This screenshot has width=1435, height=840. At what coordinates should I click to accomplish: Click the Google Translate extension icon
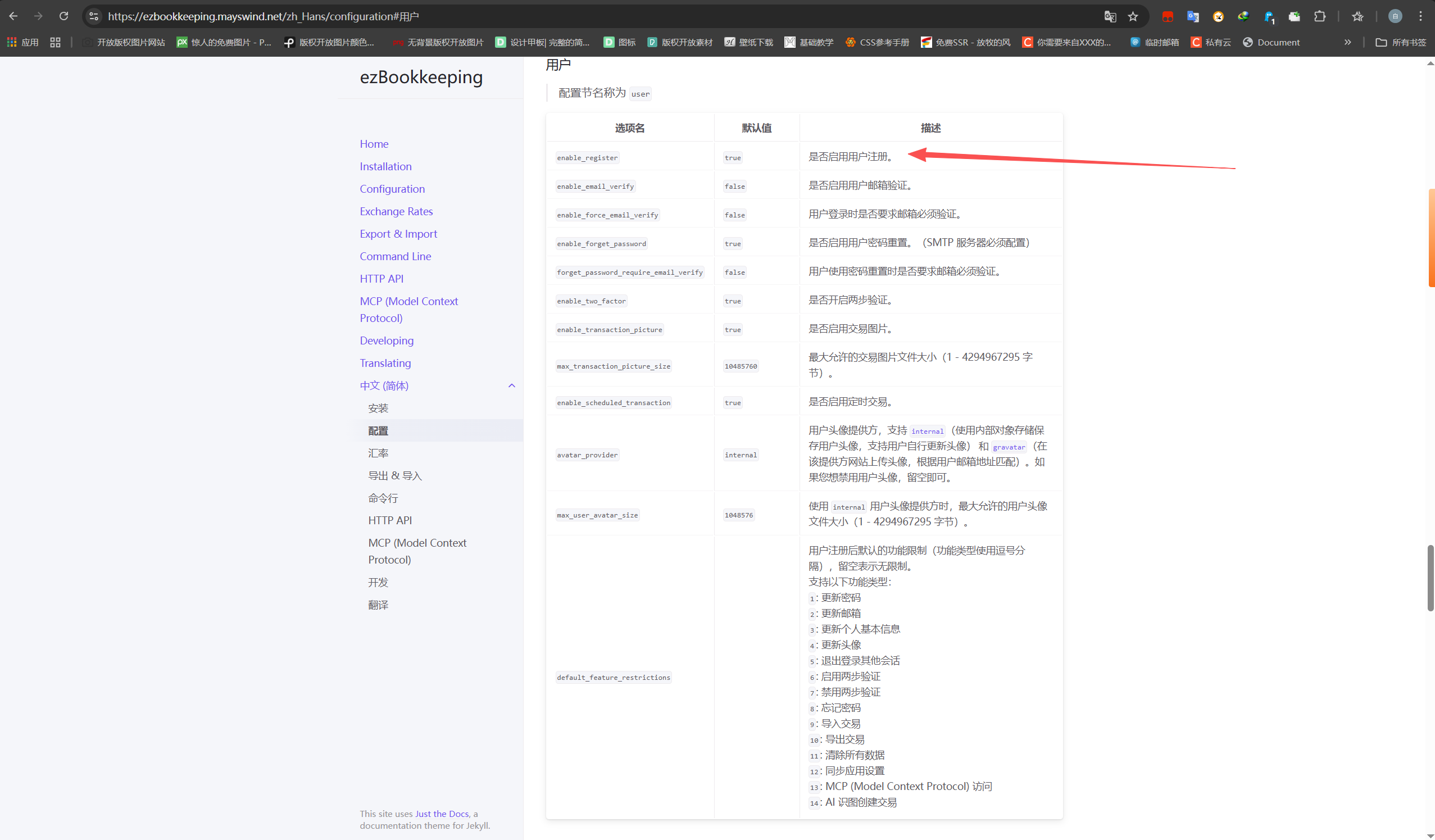(x=1193, y=16)
